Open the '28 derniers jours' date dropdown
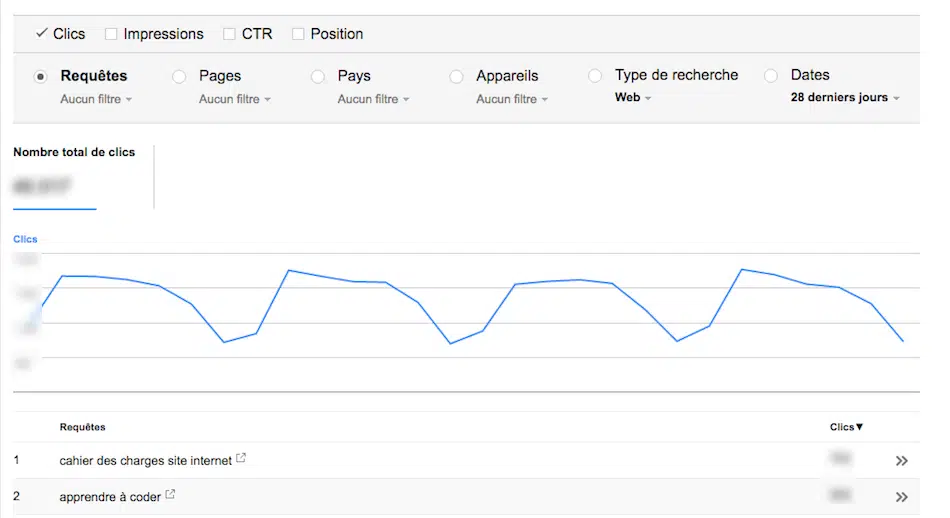The height and width of the screenshot is (518, 950). pyautogui.click(x=845, y=98)
